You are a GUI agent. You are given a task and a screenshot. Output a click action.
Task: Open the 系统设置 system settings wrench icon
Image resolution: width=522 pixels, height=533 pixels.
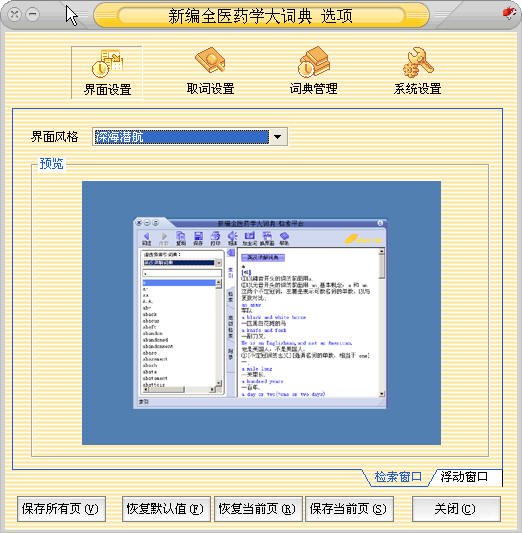click(x=417, y=72)
